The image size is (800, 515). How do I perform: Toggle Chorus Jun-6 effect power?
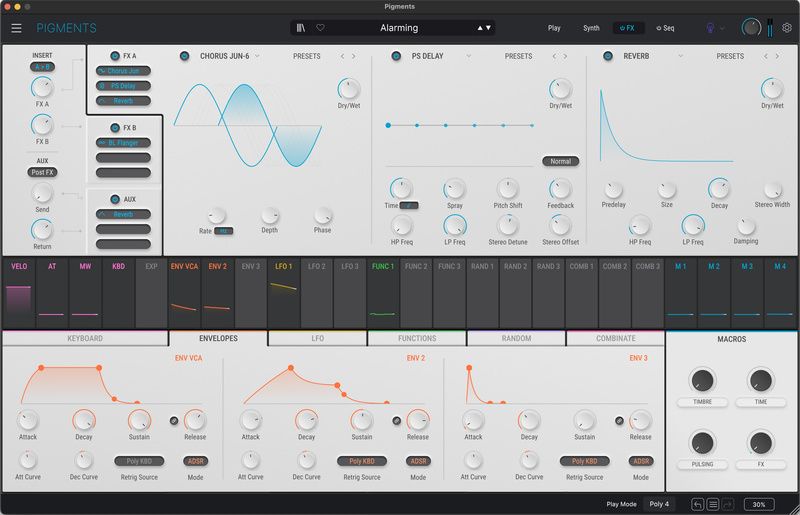click(184, 56)
